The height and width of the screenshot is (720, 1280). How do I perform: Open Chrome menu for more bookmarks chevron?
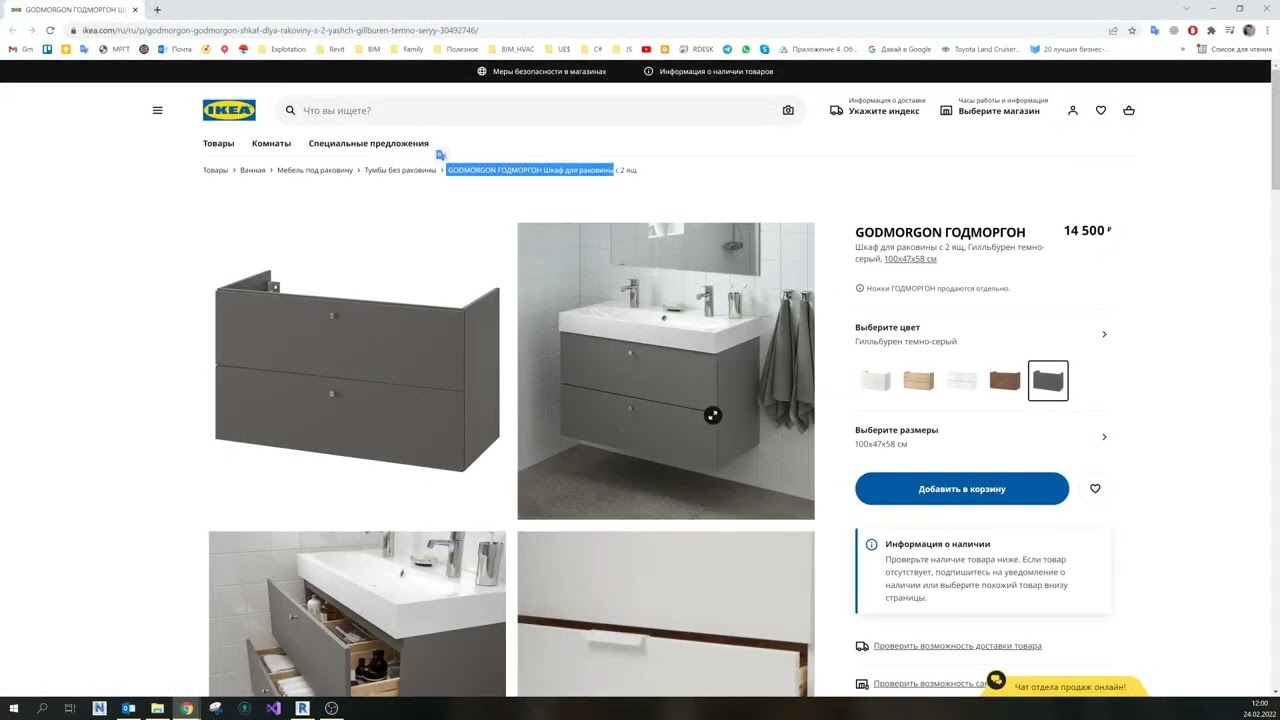click(x=1183, y=49)
